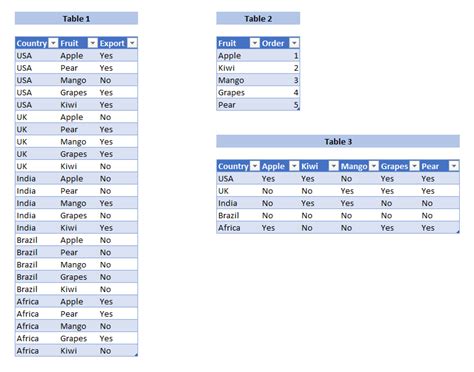Select the Table 3 title cell

click(338, 142)
